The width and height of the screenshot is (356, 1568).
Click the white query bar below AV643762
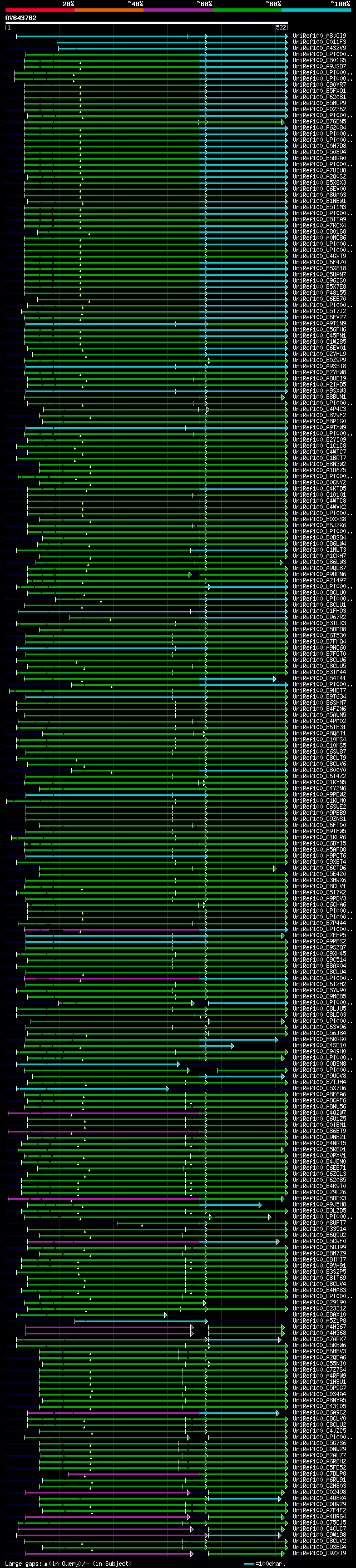click(147, 23)
